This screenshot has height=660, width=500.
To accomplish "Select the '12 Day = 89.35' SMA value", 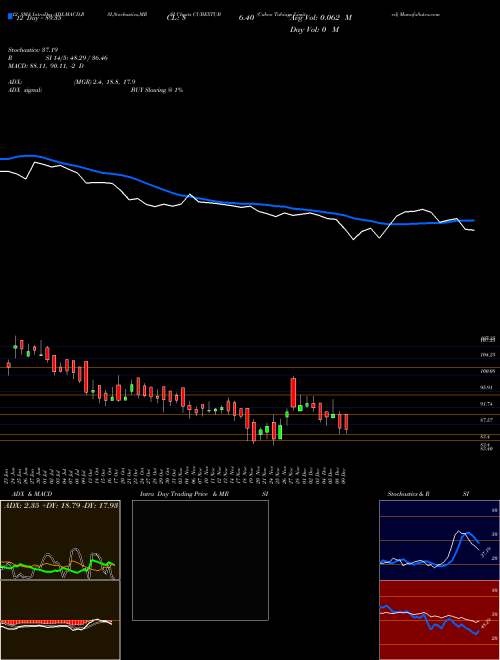I will 38,18.
